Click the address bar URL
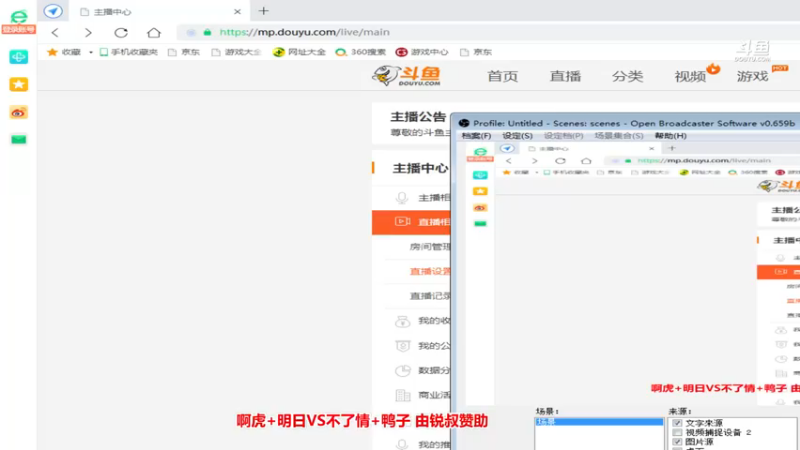Viewport: 800px width, 450px height. pyautogui.click(x=305, y=32)
